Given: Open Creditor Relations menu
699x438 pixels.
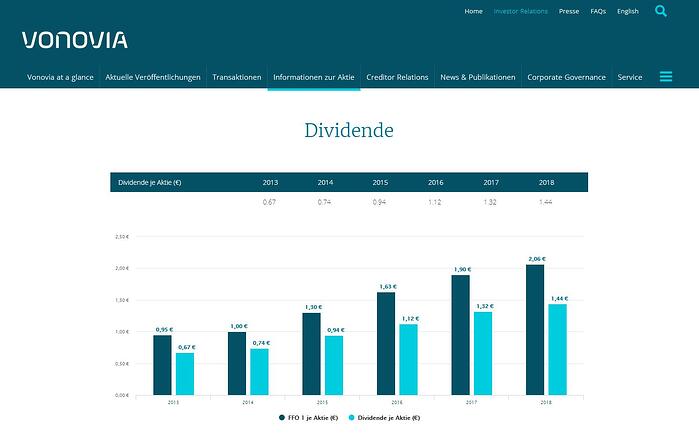Looking at the screenshot, I should coord(397,77).
